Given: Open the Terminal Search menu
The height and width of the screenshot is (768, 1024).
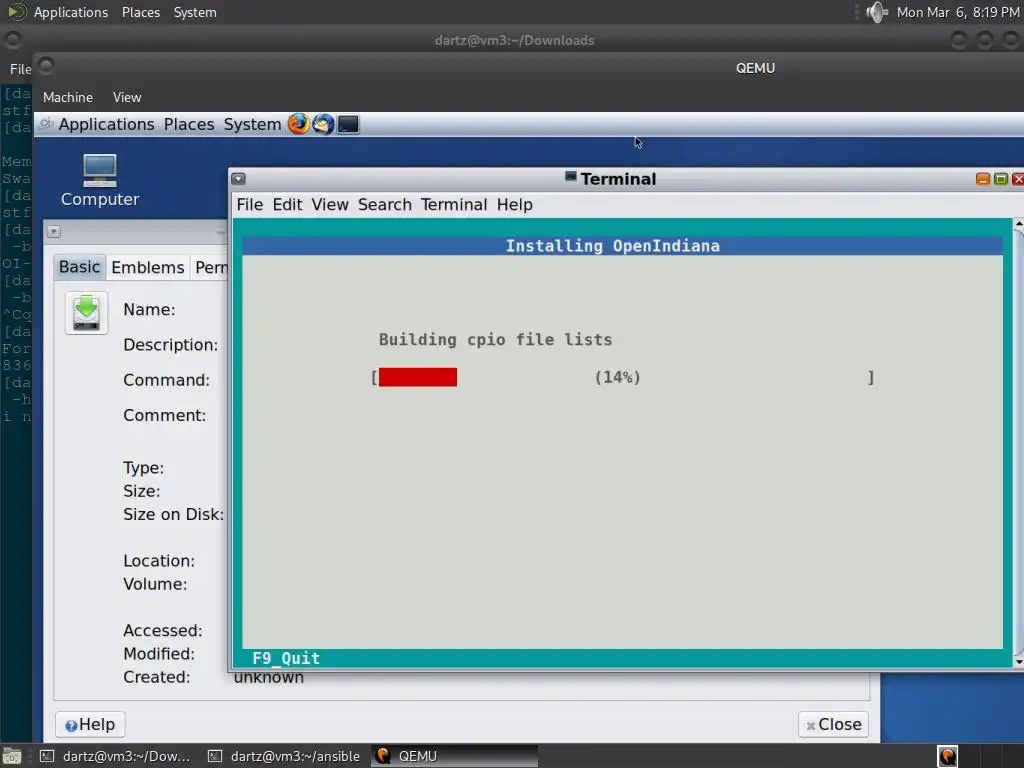Looking at the screenshot, I should coord(385,204).
